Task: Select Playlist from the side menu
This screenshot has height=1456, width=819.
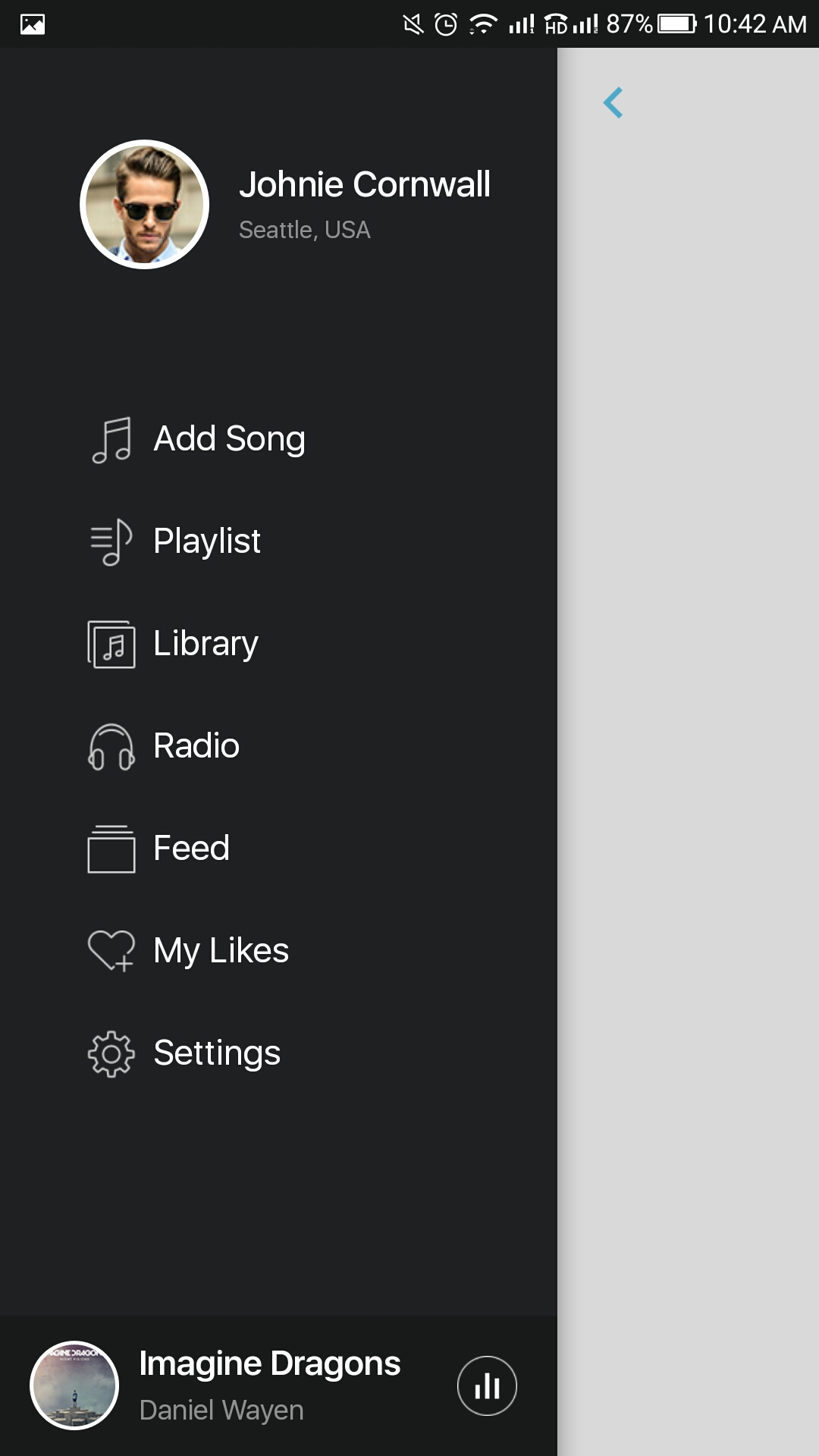Action: (x=207, y=541)
